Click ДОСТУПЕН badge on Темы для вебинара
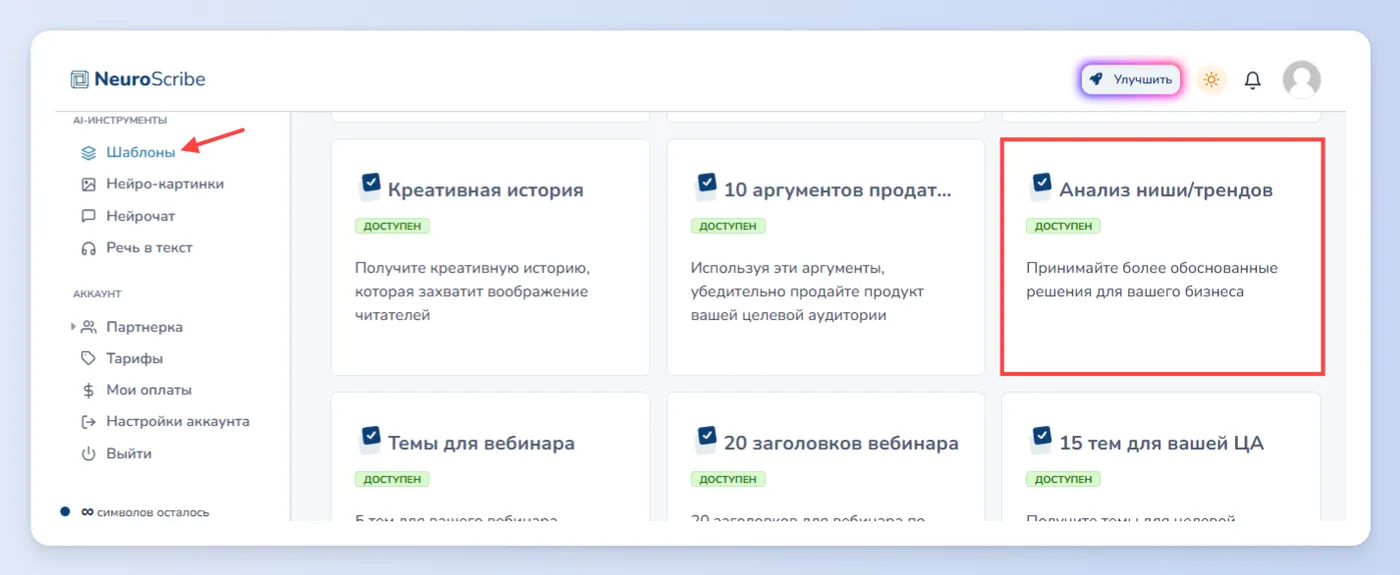The height and width of the screenshot is (575, 1400). point(392,479)
